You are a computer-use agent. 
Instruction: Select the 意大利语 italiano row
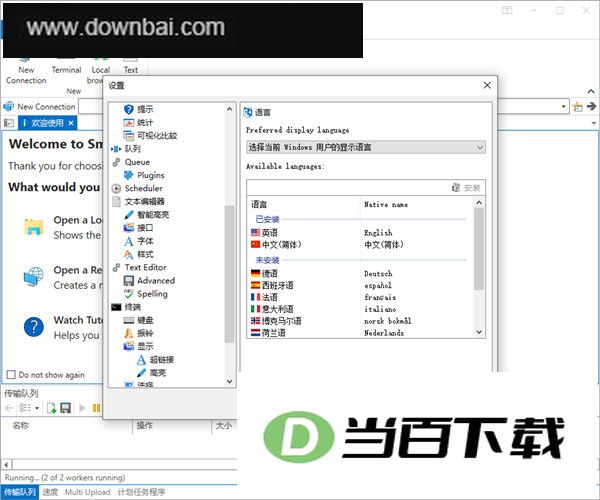(359, 309)
